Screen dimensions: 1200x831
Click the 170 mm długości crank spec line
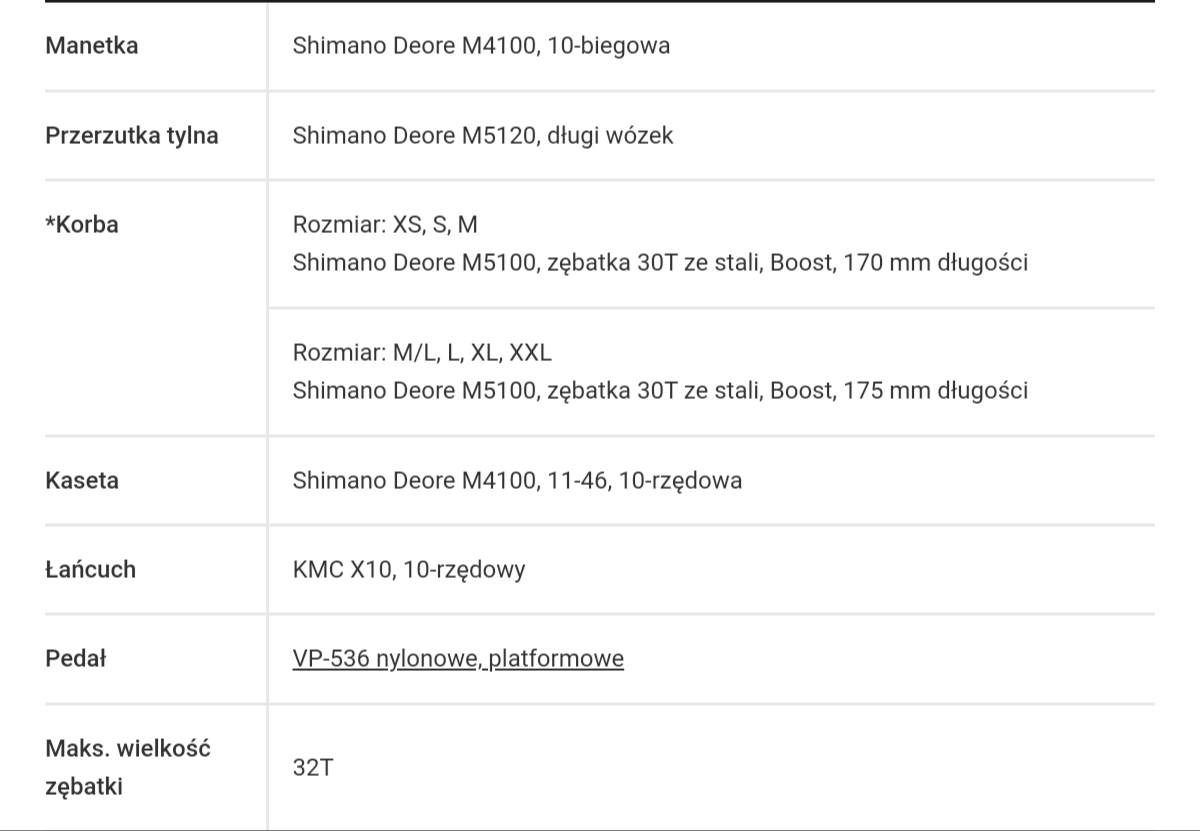point(660,263)
